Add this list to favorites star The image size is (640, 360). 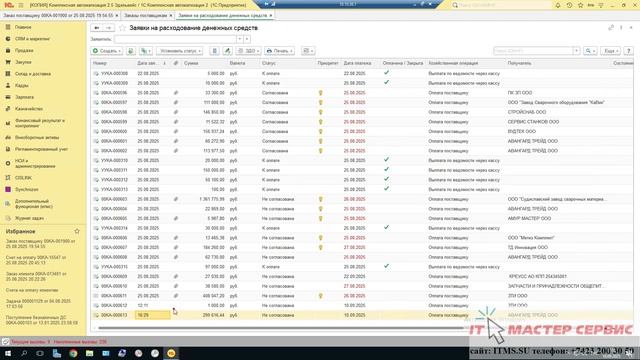click(122, 28)
